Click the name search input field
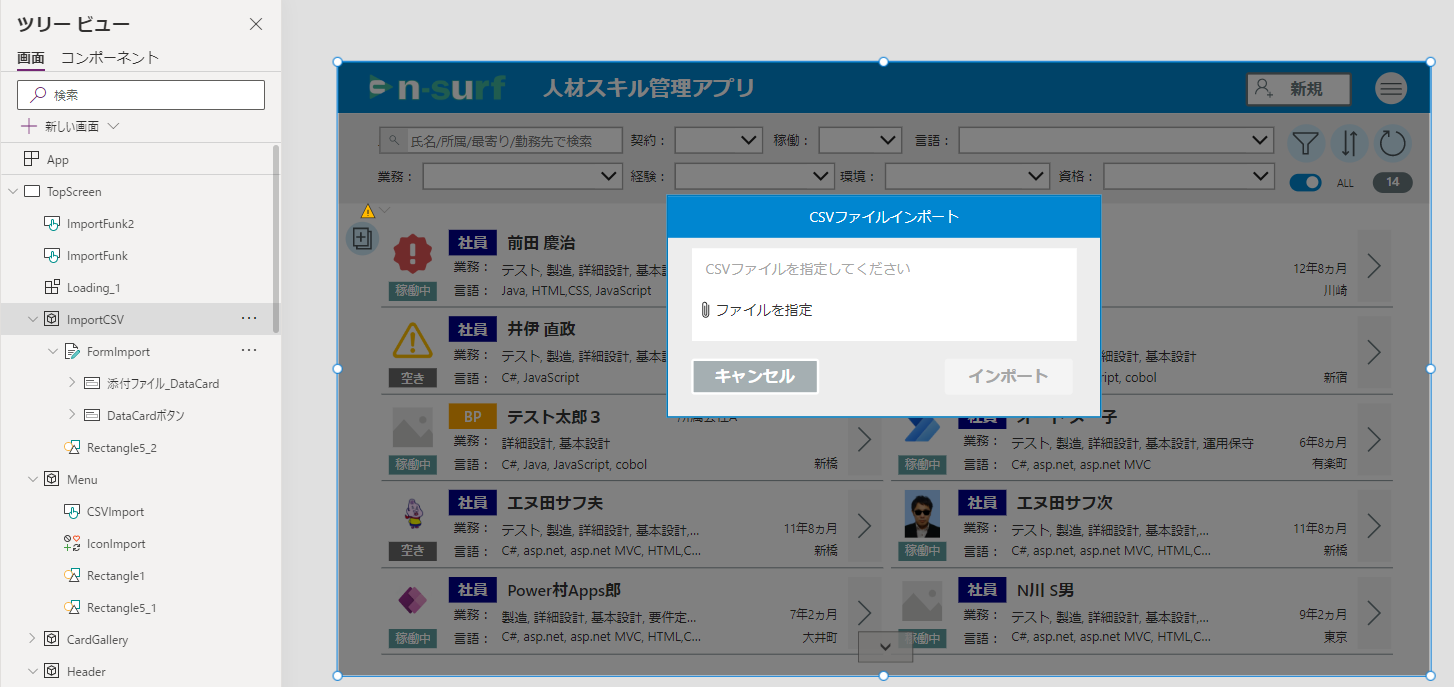Image resolution: width=1454 pixels, height=687 pixels. [501, 141]
